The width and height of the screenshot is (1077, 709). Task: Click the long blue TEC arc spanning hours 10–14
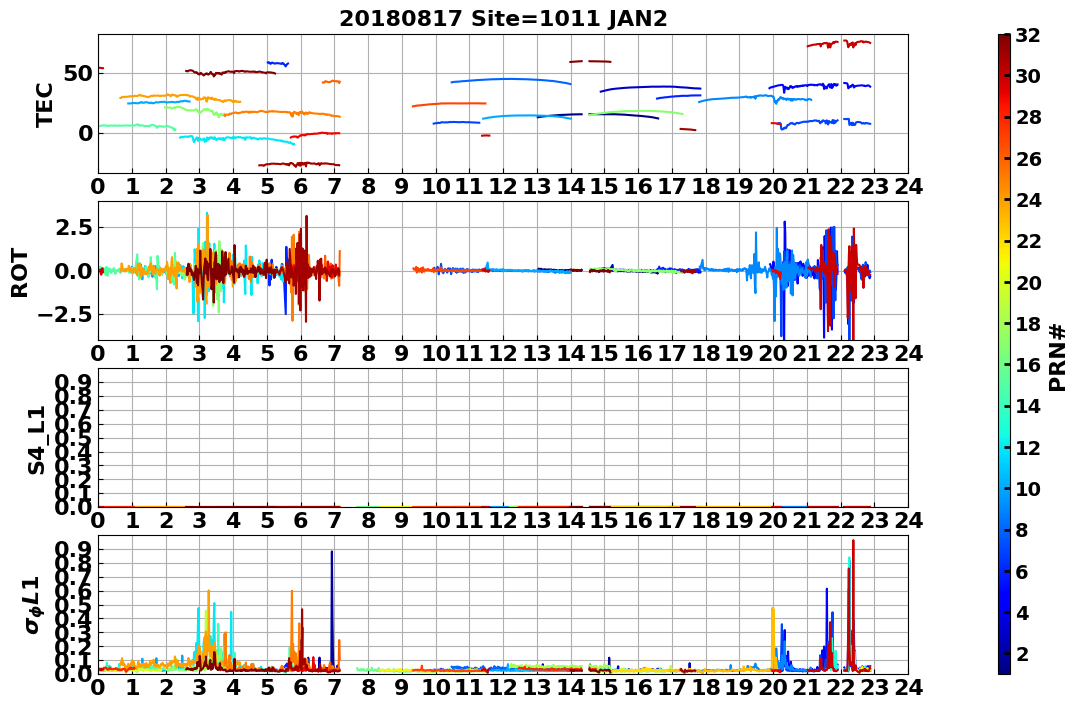coord(511,80)
